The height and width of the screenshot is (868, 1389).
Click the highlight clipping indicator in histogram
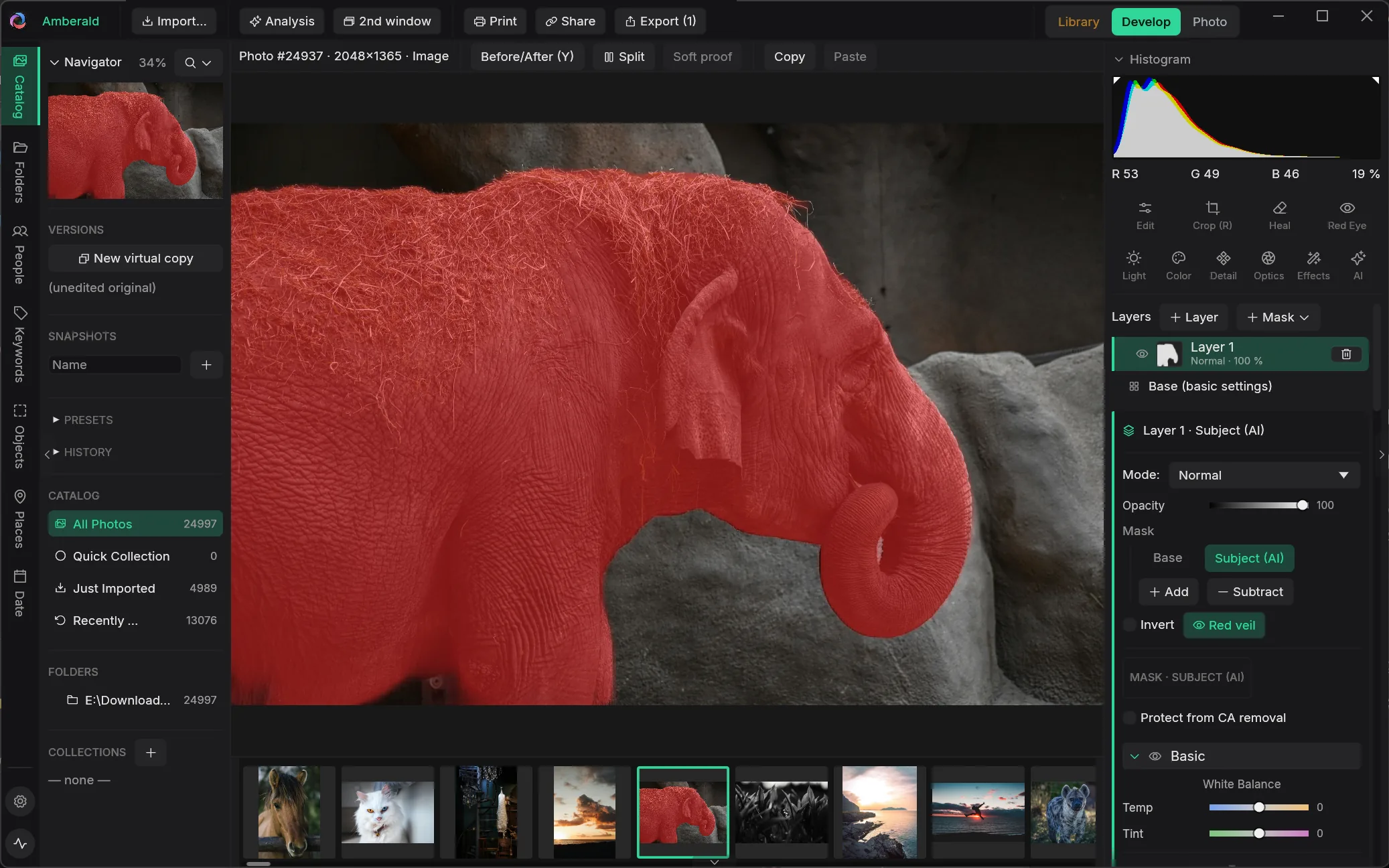point(1375,80)
